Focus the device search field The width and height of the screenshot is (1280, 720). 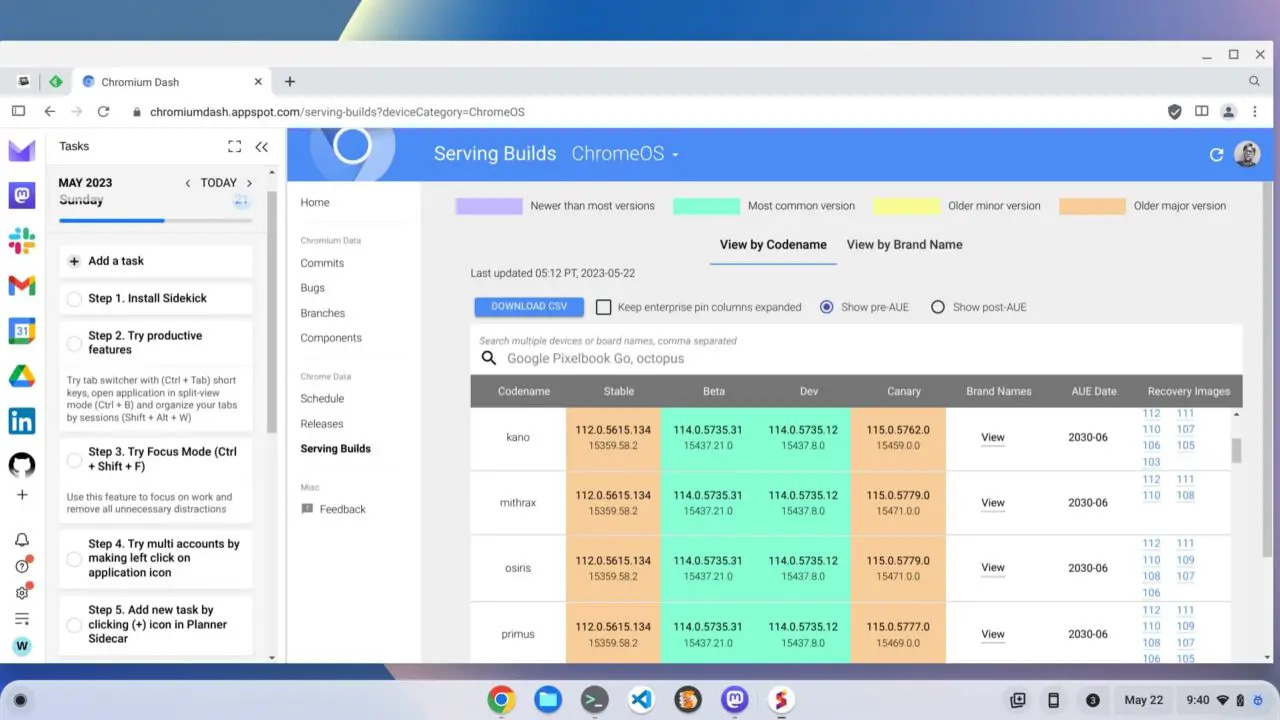point(856,358)
